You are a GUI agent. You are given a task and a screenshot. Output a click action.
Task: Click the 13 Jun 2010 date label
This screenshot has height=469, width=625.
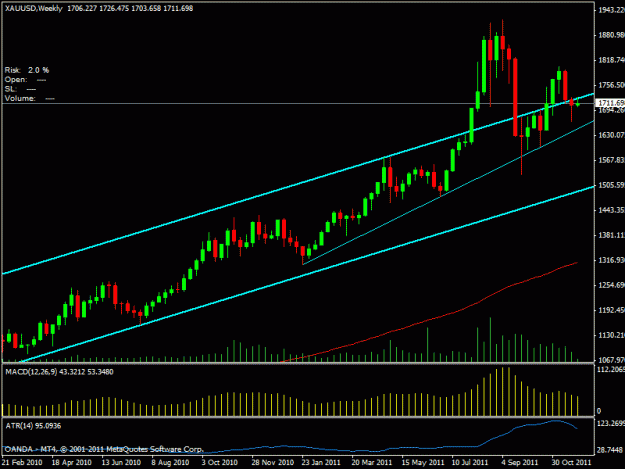coord(121,463)
